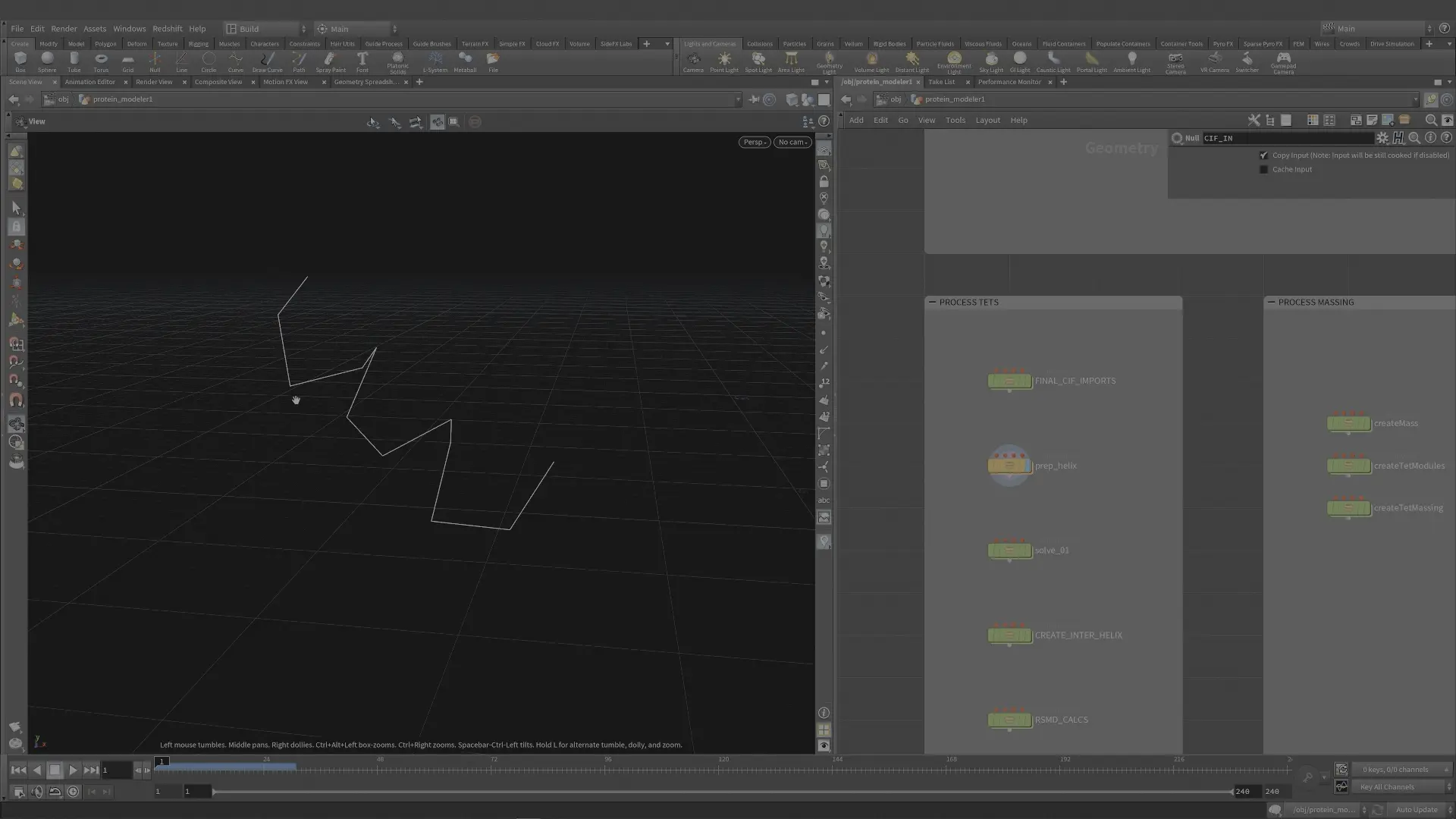Select the Spray Paint tool
Viewport: 1456px width, 819px height.
point(331,62)
